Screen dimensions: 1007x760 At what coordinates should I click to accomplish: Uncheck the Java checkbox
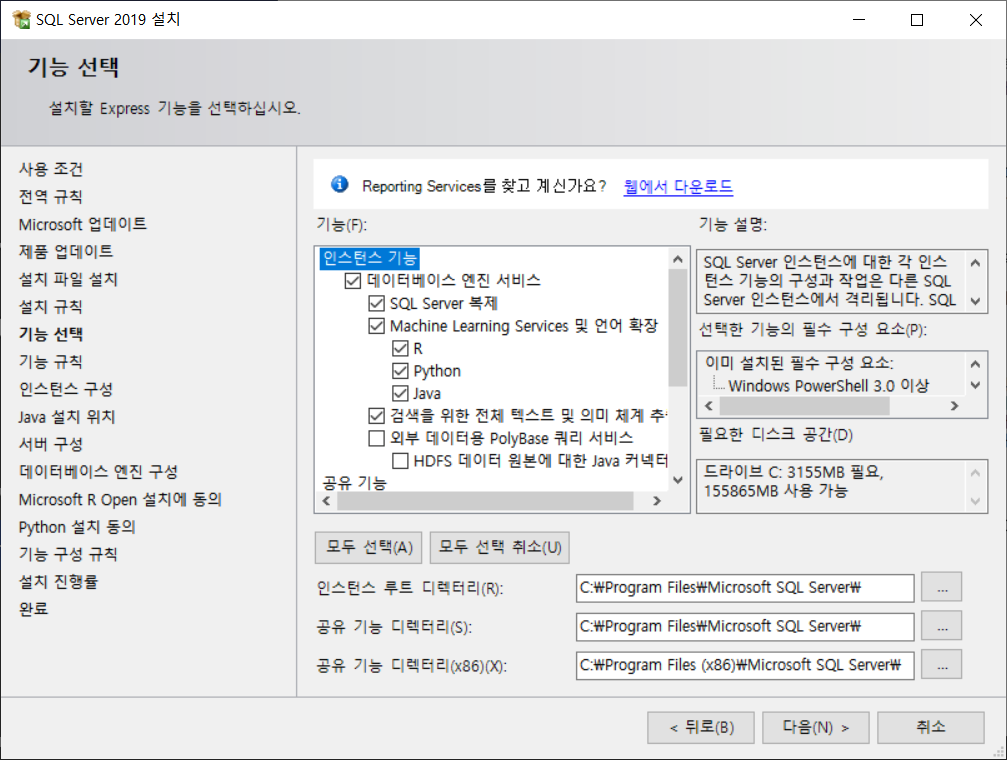pyautogui.click(x=400, y=393)
